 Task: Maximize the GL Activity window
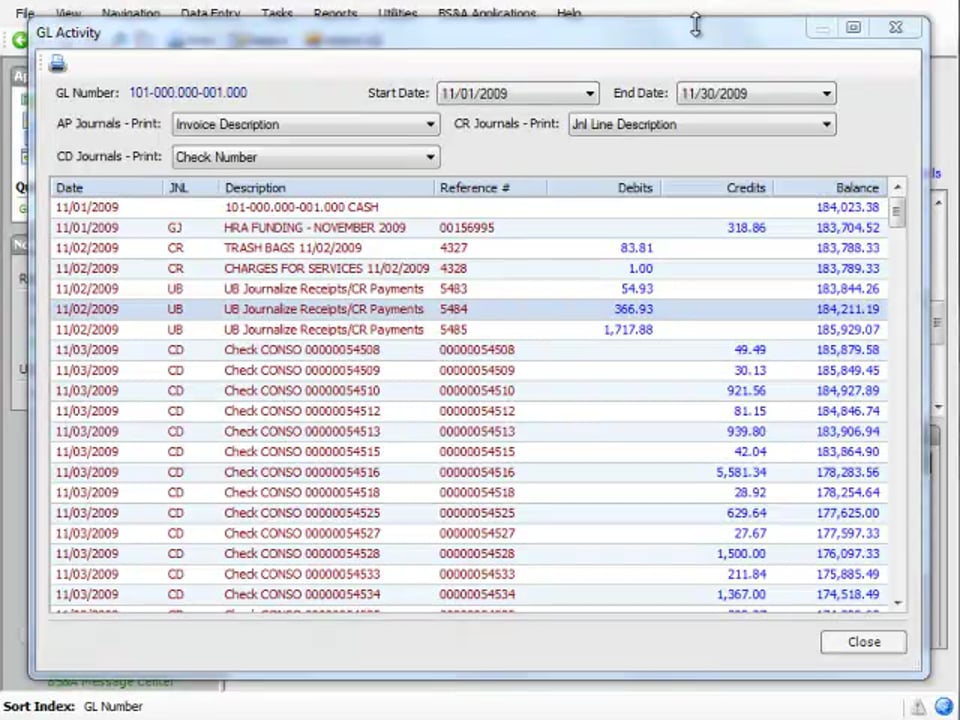click(x=853, y=28)
